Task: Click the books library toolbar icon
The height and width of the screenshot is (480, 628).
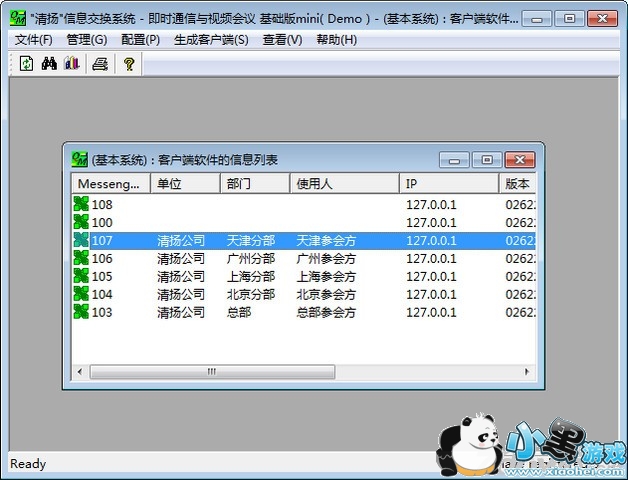Action: tap(72, 63)
